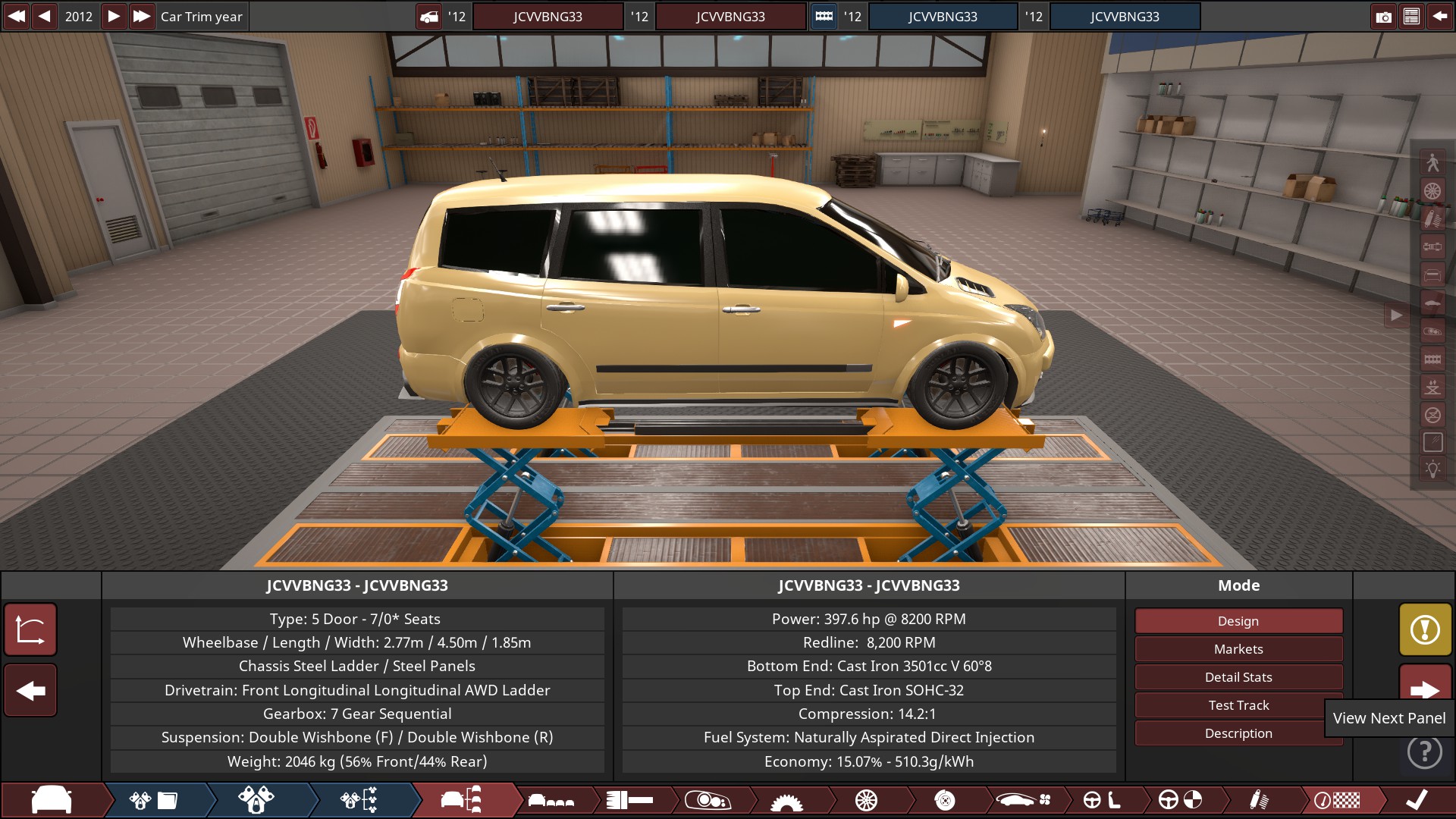
Task: Open the suspension spring step
Action: pyautogui.click(x=1259, y=800)
